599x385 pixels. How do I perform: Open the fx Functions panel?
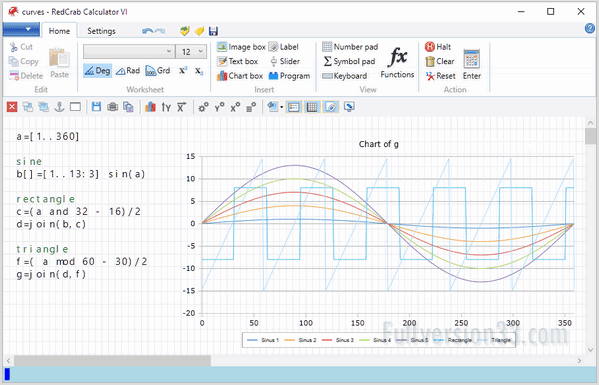[397, 62]
